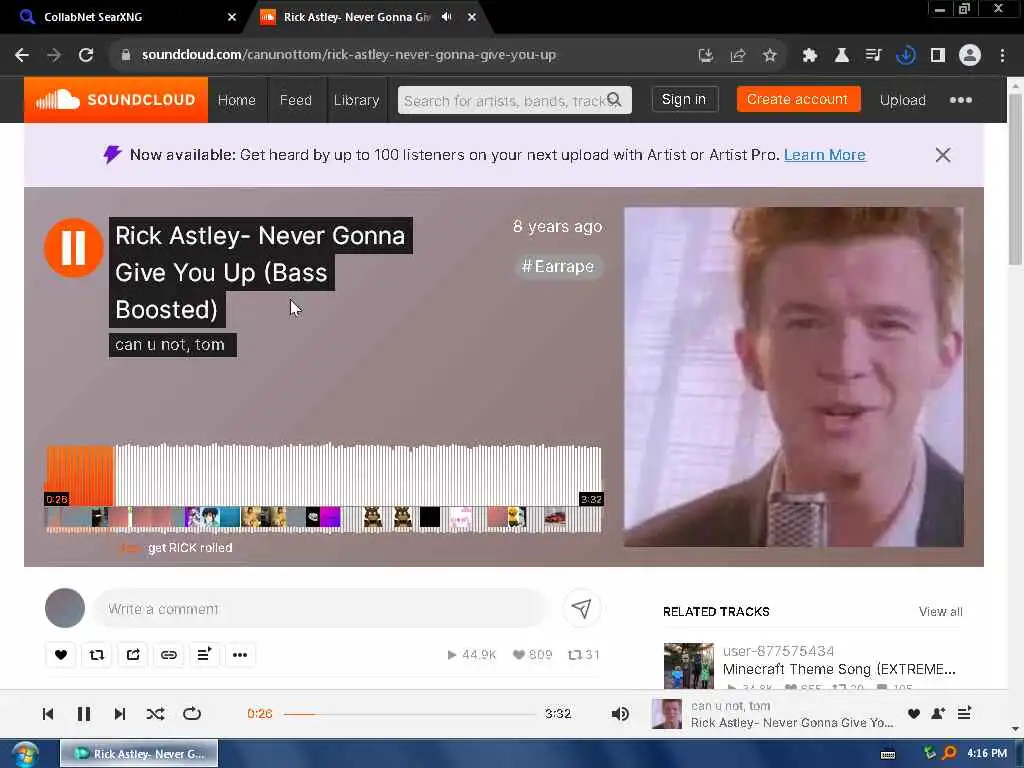
Task: Dismiss the Now available banner
Action: click(942, 155)
